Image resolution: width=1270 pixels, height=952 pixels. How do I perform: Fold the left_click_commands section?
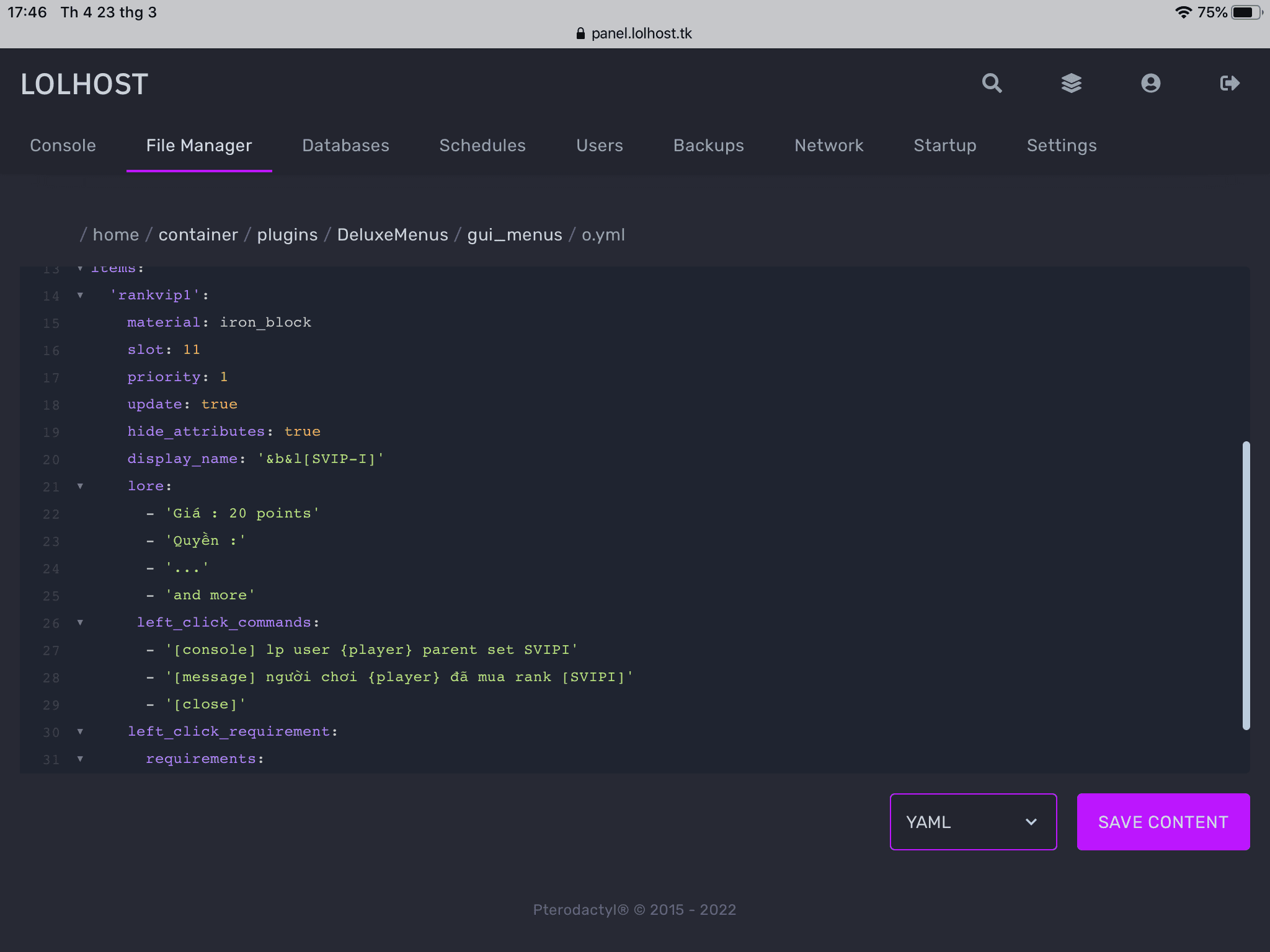(x=80, y=622)
